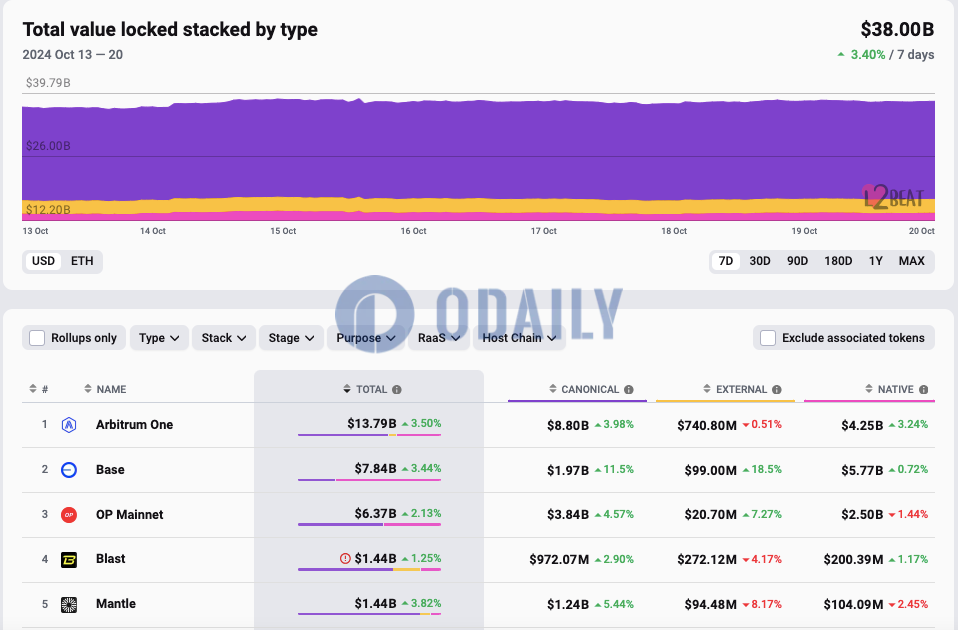Select the 1Y time range
The height and width of the screenshot is (630, 958).
(876, 261)
